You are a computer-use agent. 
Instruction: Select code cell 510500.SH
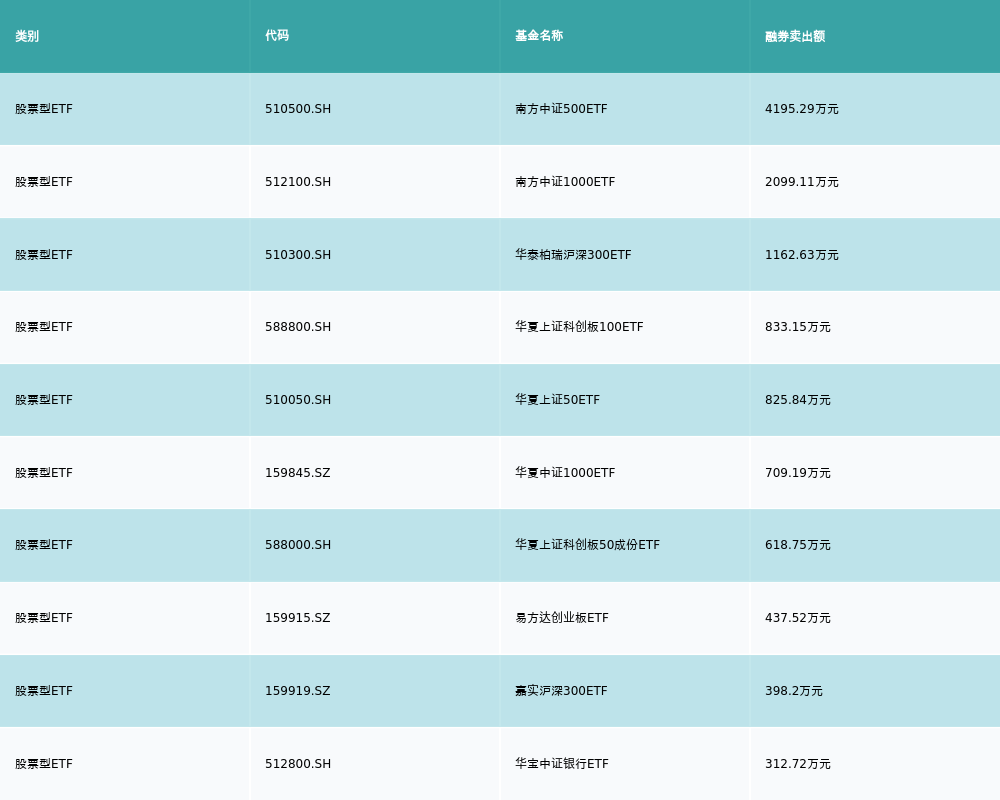[298, 109]
